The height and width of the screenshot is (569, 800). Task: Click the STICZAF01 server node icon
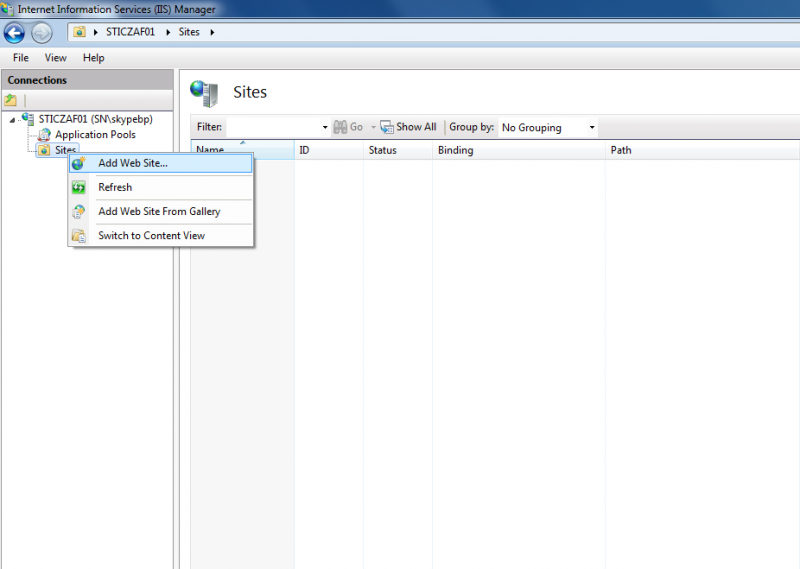(28, 118)
